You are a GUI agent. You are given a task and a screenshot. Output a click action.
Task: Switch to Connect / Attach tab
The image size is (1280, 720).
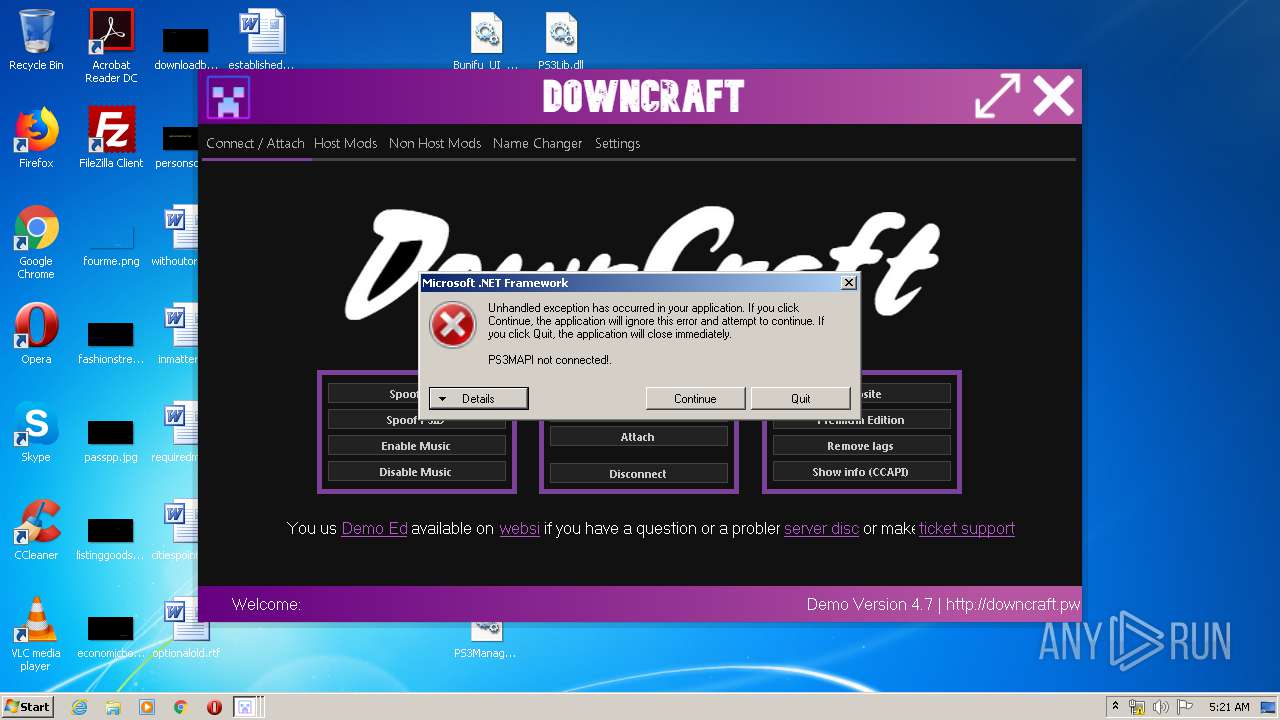255,143
